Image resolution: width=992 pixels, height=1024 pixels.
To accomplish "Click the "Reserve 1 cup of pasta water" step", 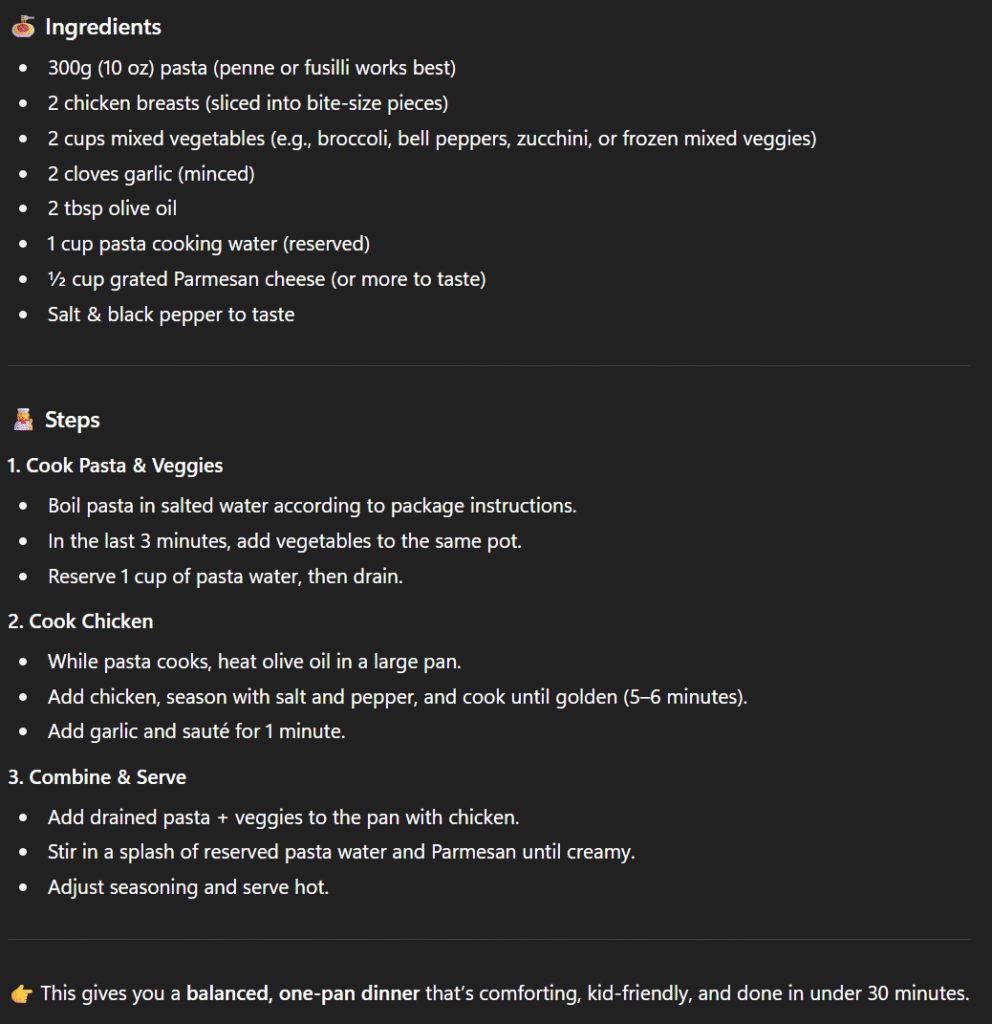I will (225, 577).
